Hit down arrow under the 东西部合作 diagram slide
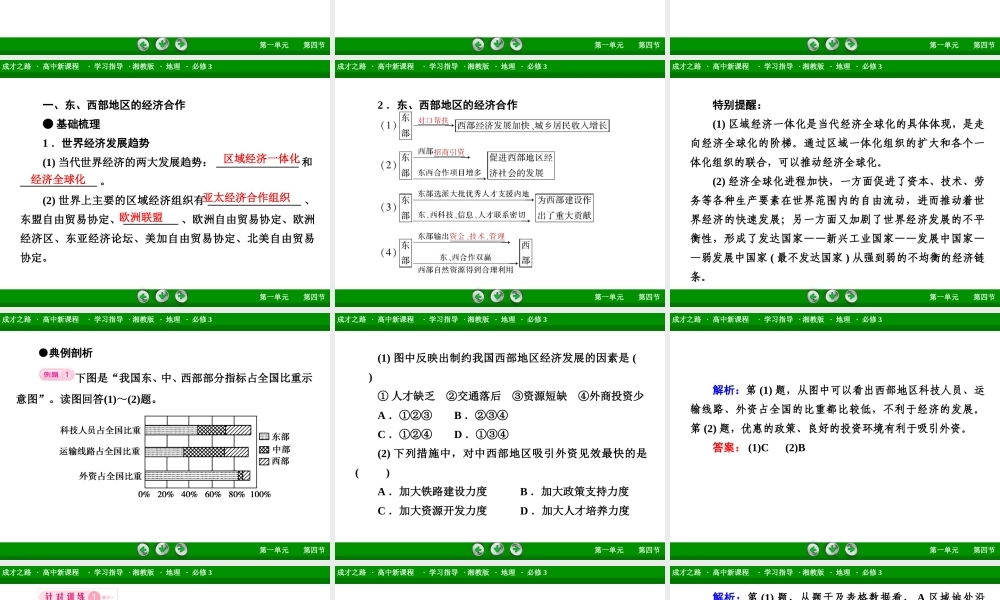This screenshot has height=600, width=1000. [497, 296]
